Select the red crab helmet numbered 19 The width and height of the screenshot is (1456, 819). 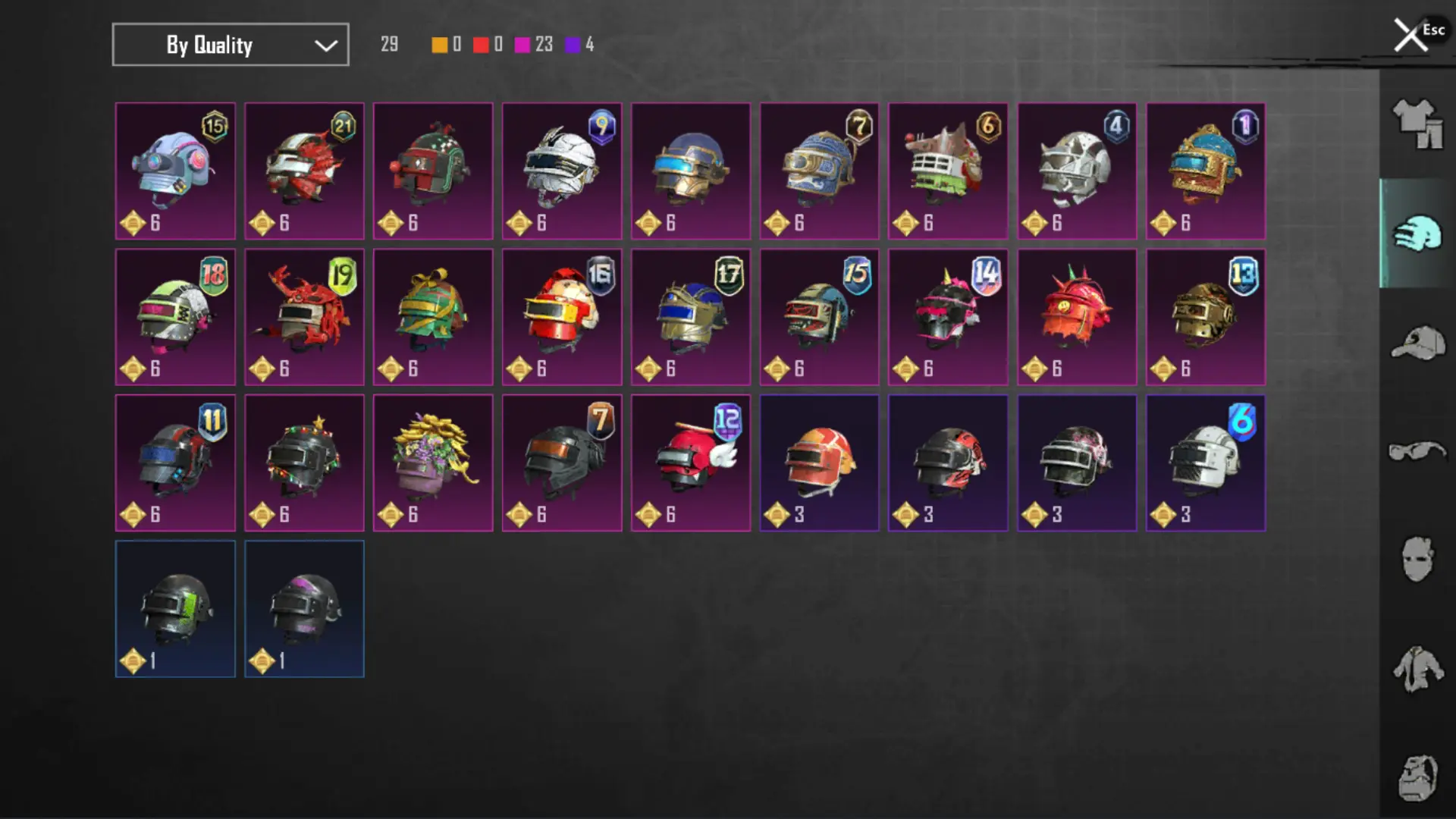click(x=304, y=317)
